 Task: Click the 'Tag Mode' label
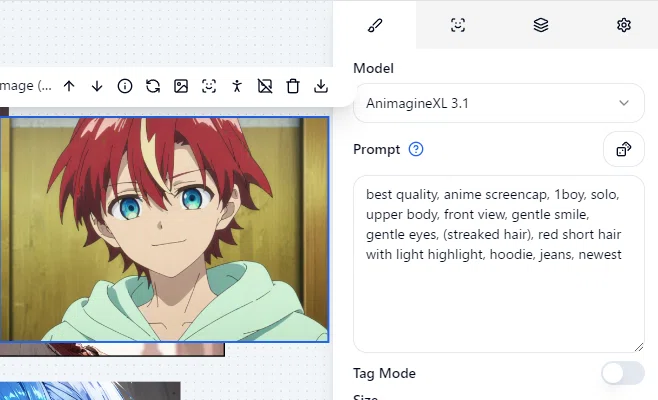384,373
